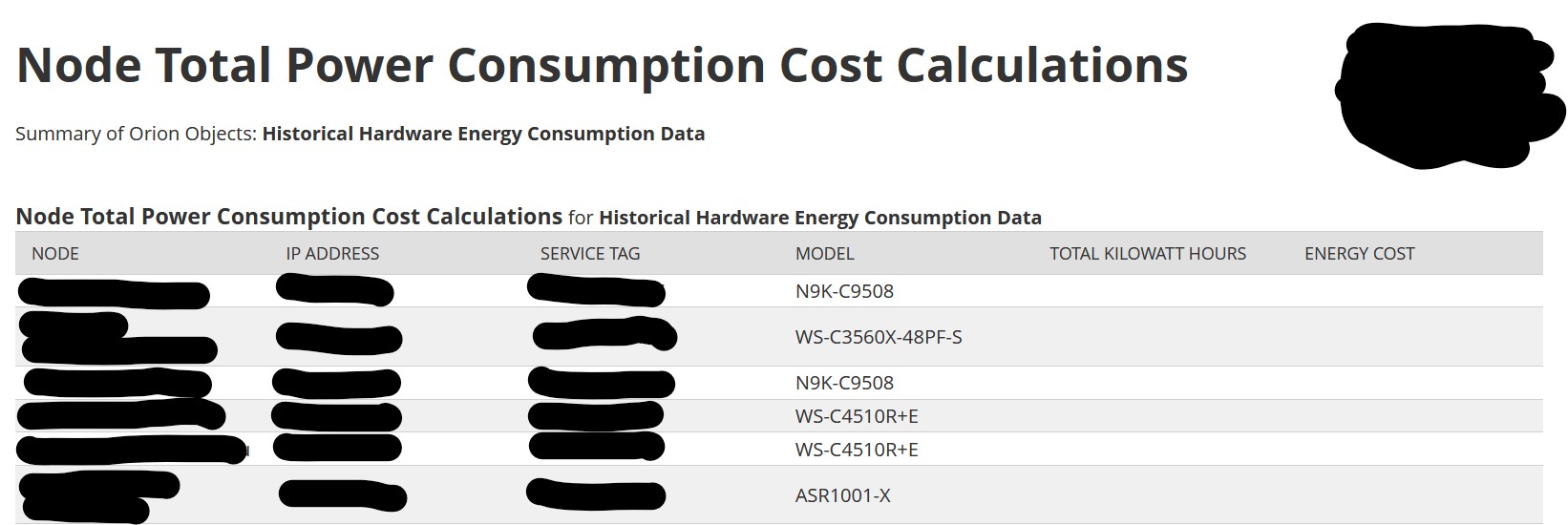Select the second N9K-C9508 model cell

(x=844, y=383)
